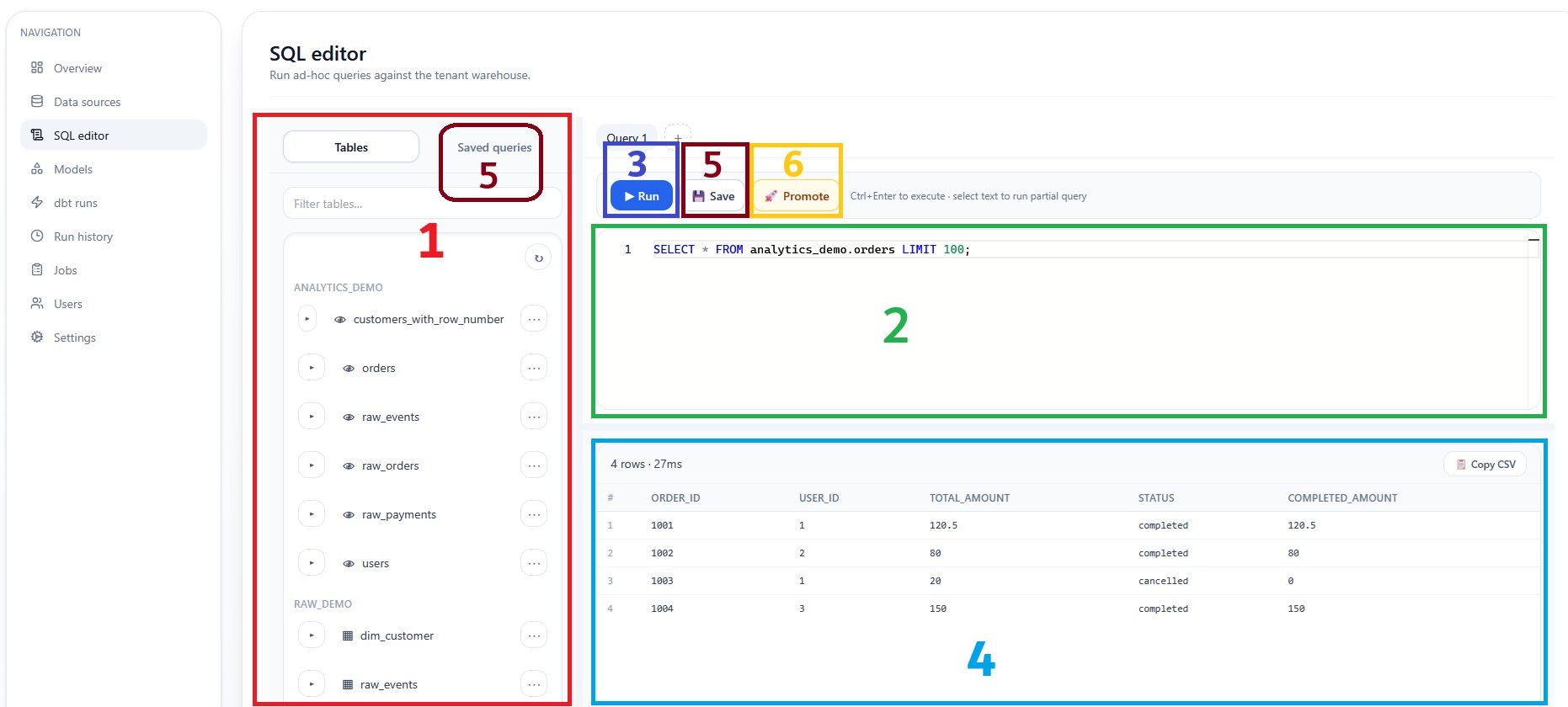
Task: Open the three-dot menu for raw_orders
Action: point(534,465)
